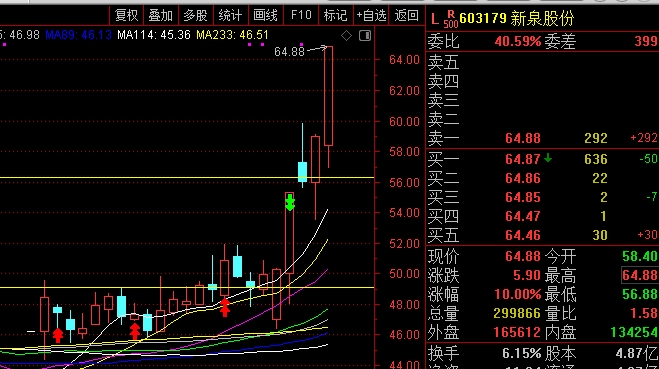Click the 最低 value 56.88
The image size is (659, 369).
pos(640,294)
